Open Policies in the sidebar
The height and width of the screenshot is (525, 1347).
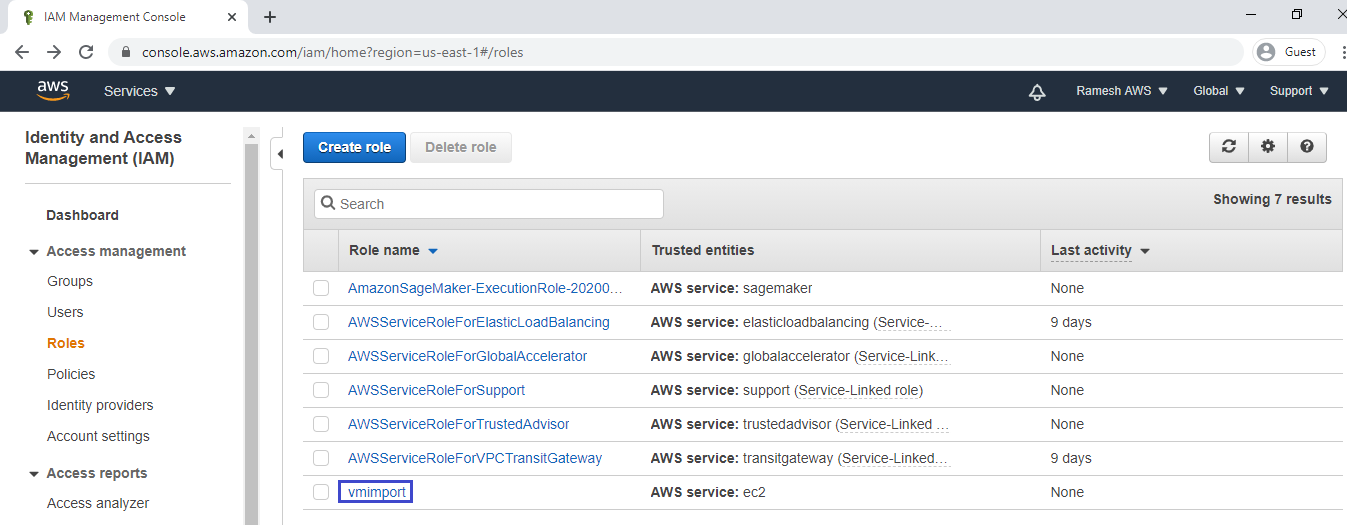coord(71,374)
